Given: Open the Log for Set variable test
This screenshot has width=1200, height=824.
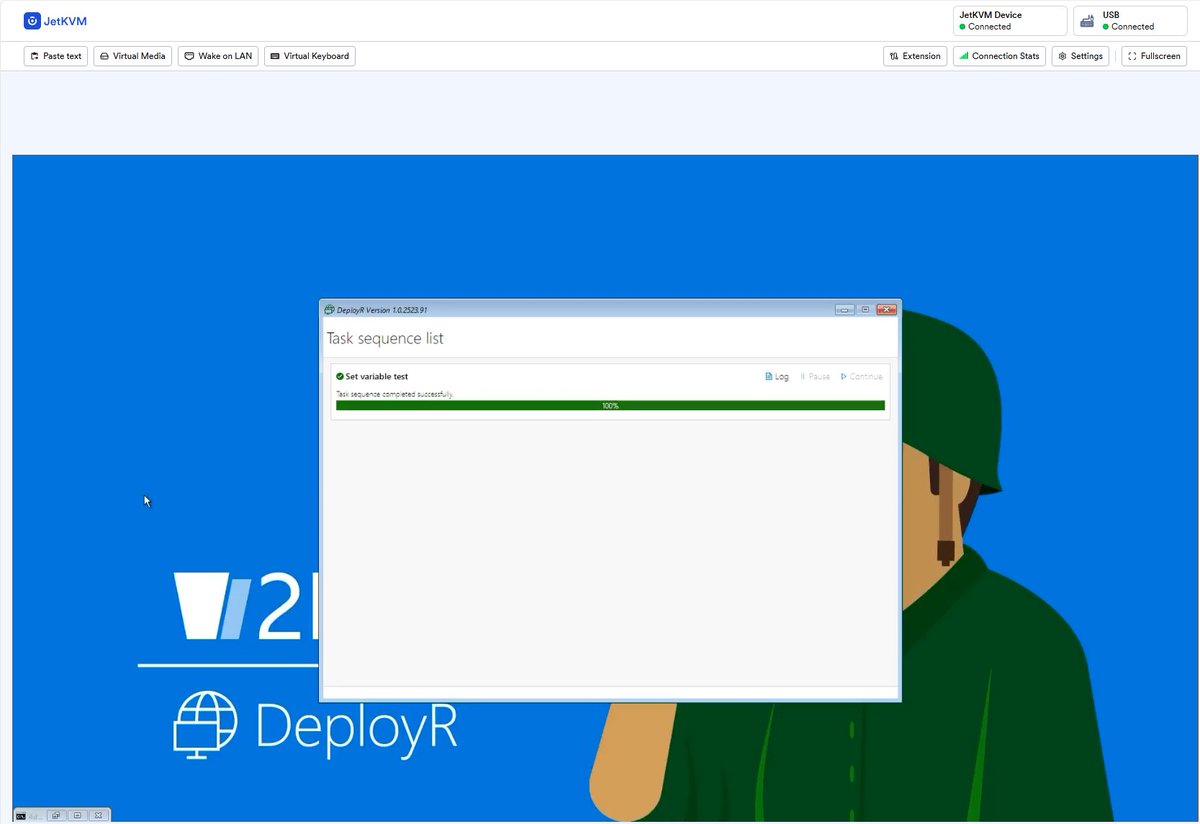Looking at the screenshot, I should (x=777, y=376).
